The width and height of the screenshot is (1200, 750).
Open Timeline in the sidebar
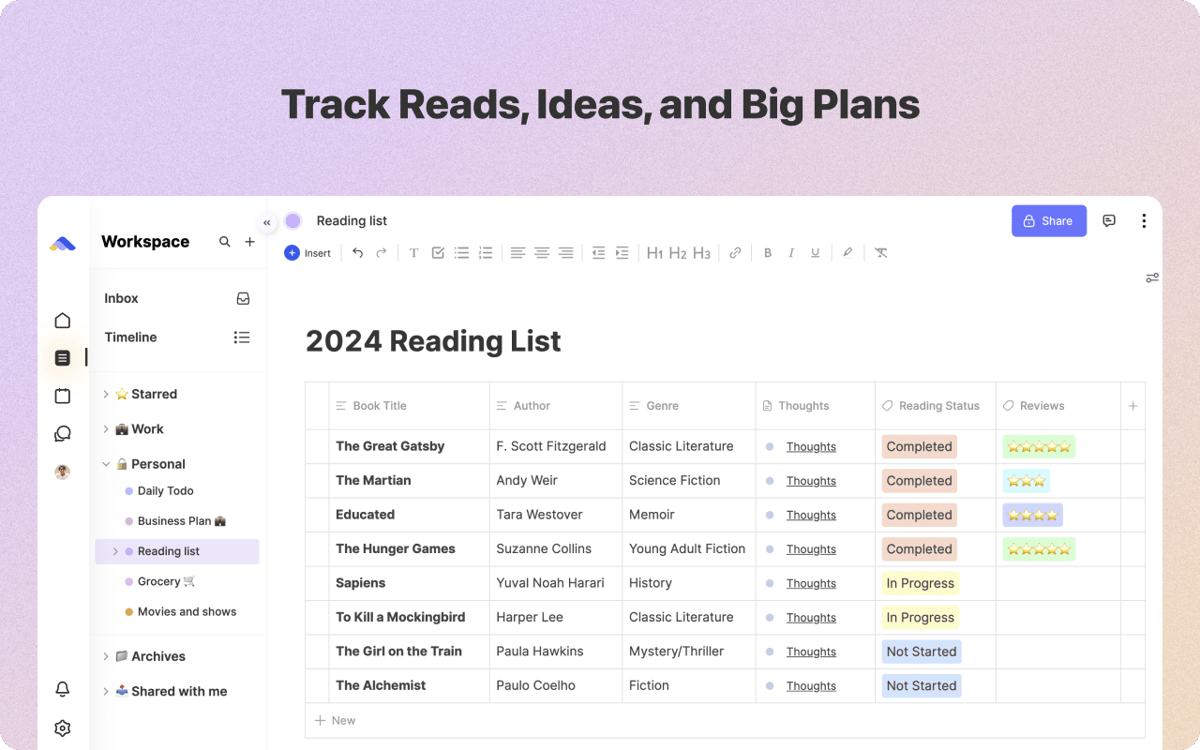pyautogui.click(x=131, y=337)
